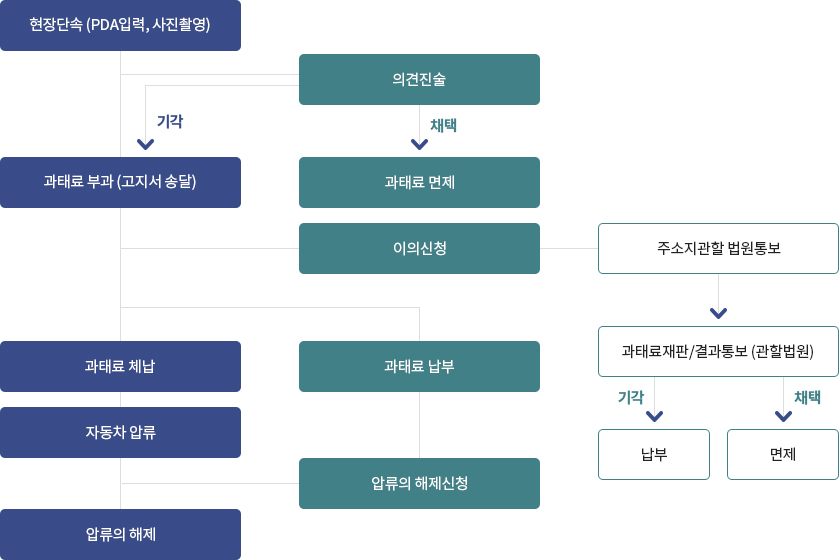
Task: Select the 압류의 해제 box
Action: pyautogui.click(x=120, y=534)
